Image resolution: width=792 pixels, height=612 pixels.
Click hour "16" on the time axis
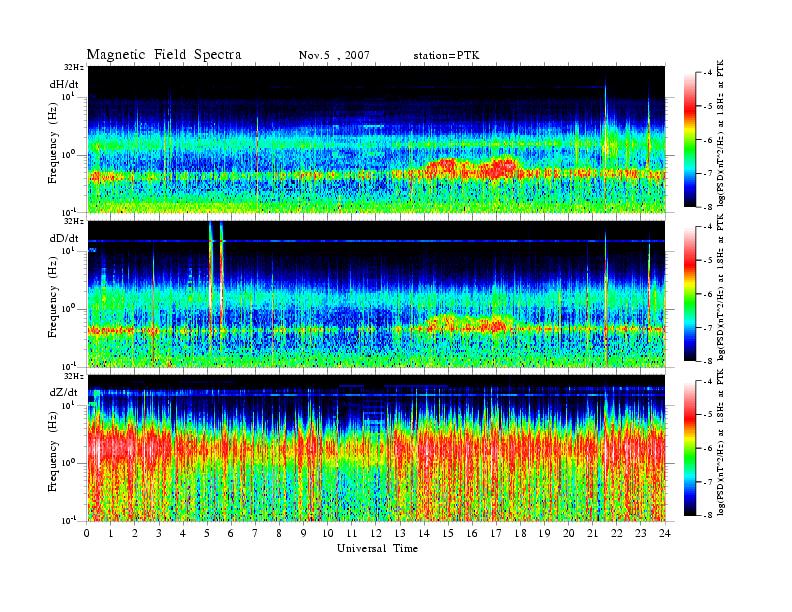coord(472,533)
